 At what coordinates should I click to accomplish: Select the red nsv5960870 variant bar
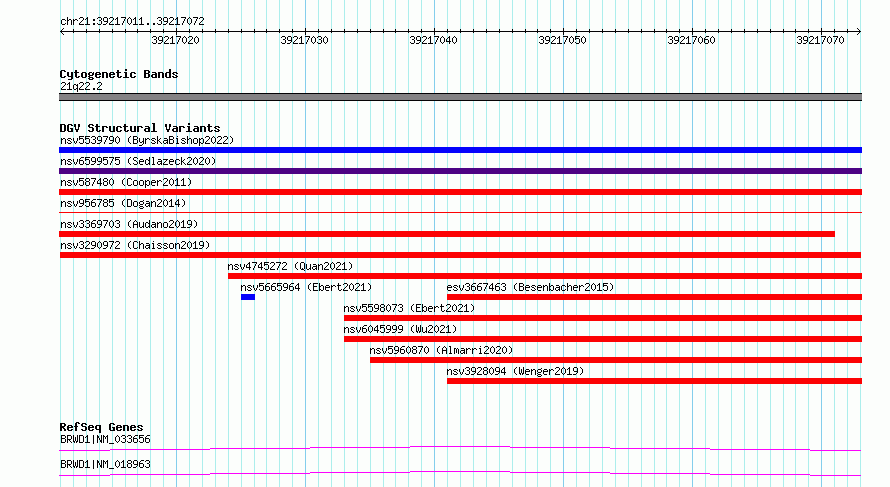click(616, 360)
